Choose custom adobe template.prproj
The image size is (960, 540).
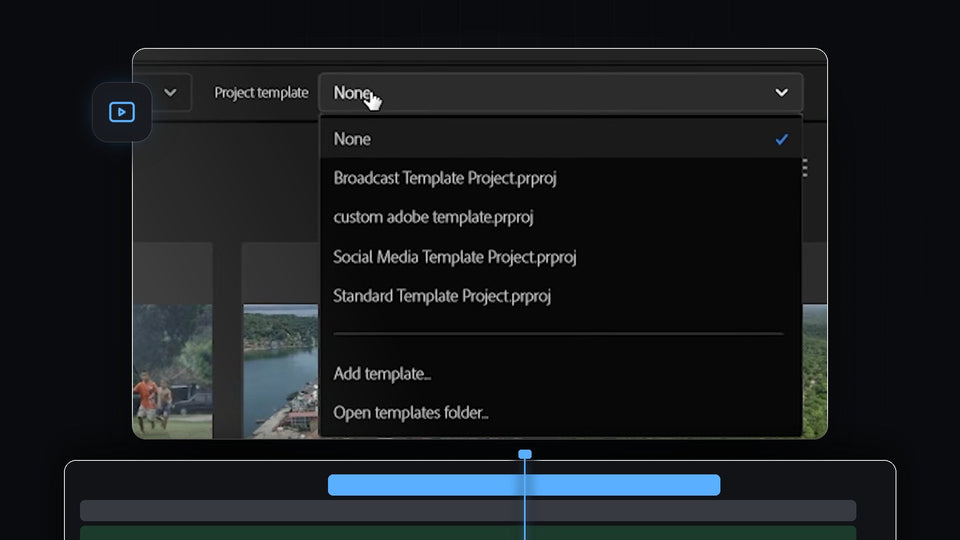pyautogui.click(x=560, y=217)
